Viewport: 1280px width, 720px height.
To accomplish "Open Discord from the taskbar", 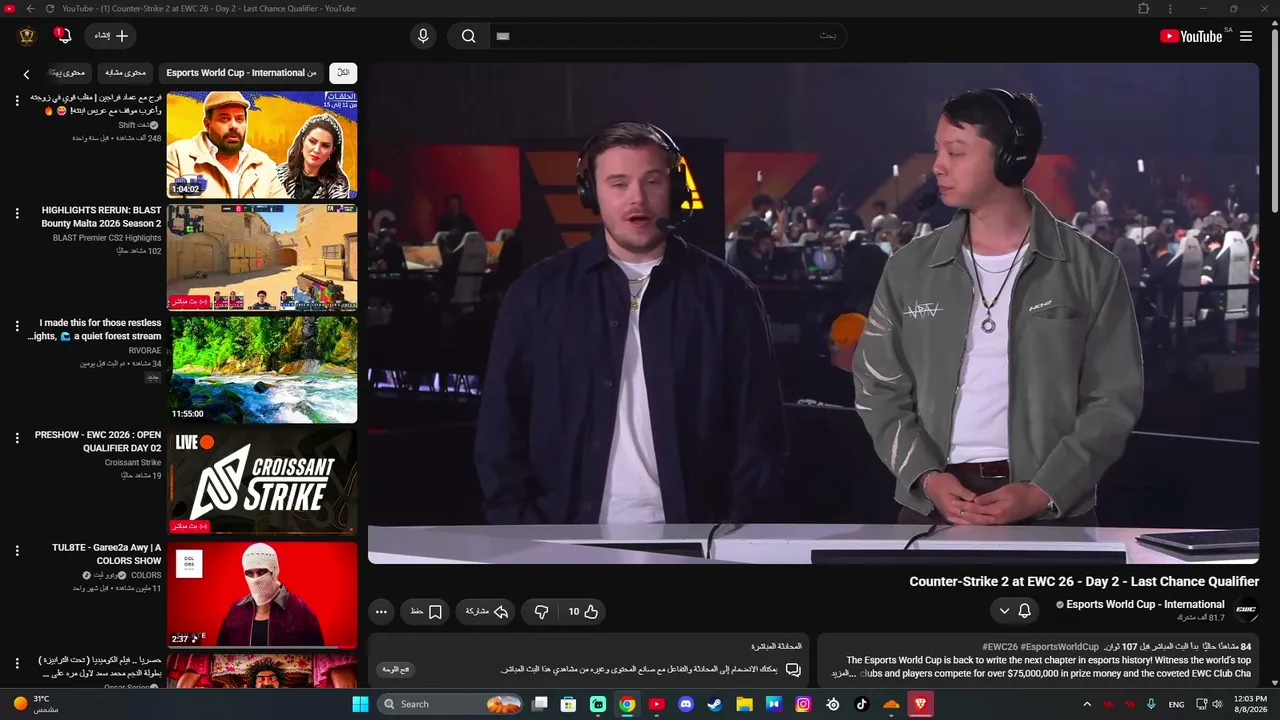I will pyautogui.click(x=686, y=704).
